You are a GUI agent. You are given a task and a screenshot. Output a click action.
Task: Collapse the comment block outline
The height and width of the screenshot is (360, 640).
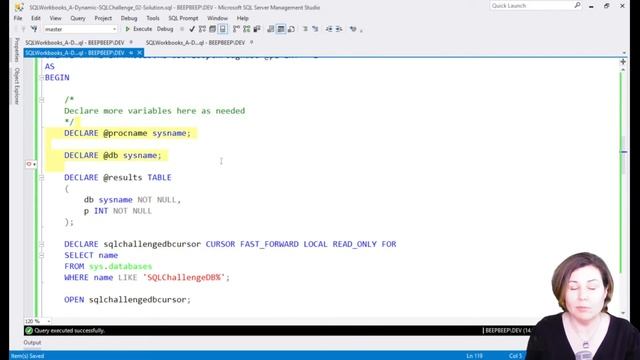point(42,100)
